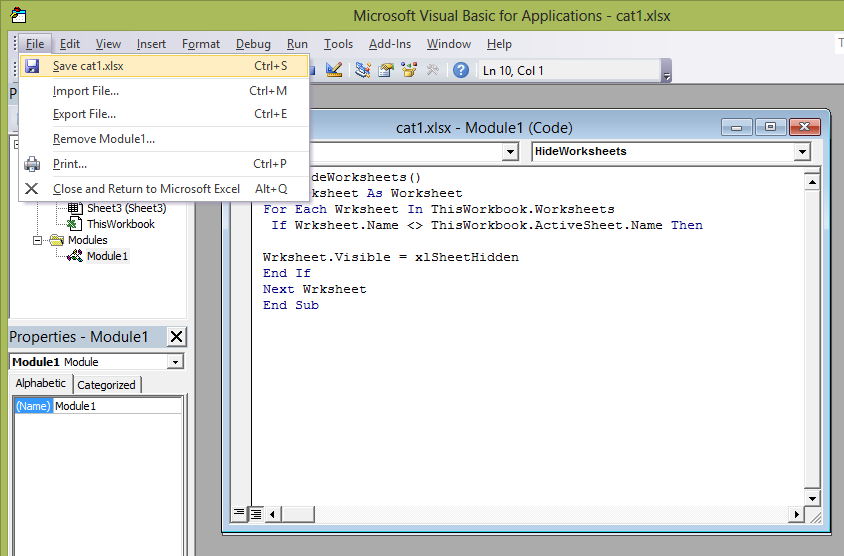Click the line 'Wrksheet.Visible = xlSheetHidden'

(x=391, y=257)
